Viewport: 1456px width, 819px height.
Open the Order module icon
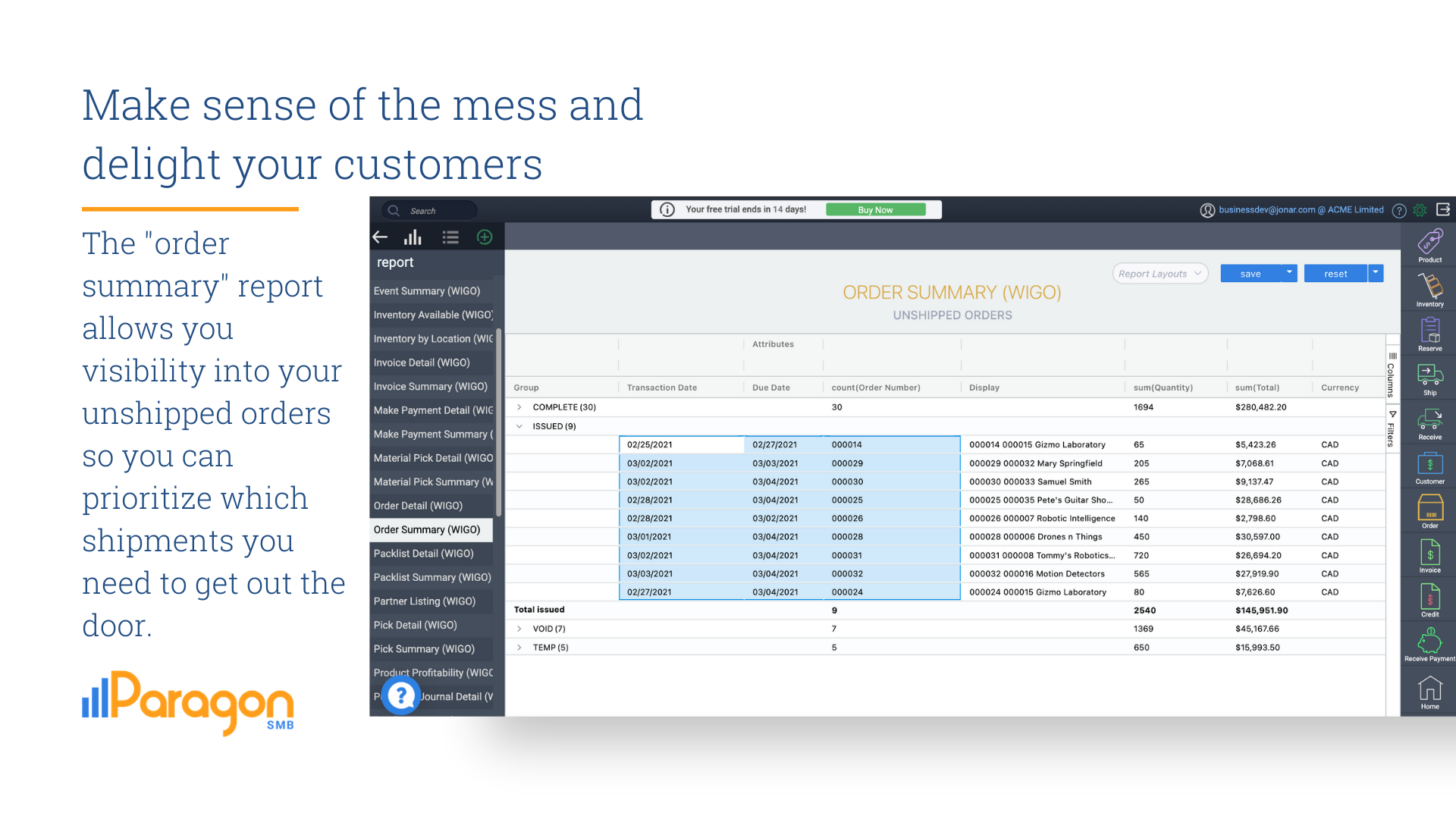pos(1429,507)
